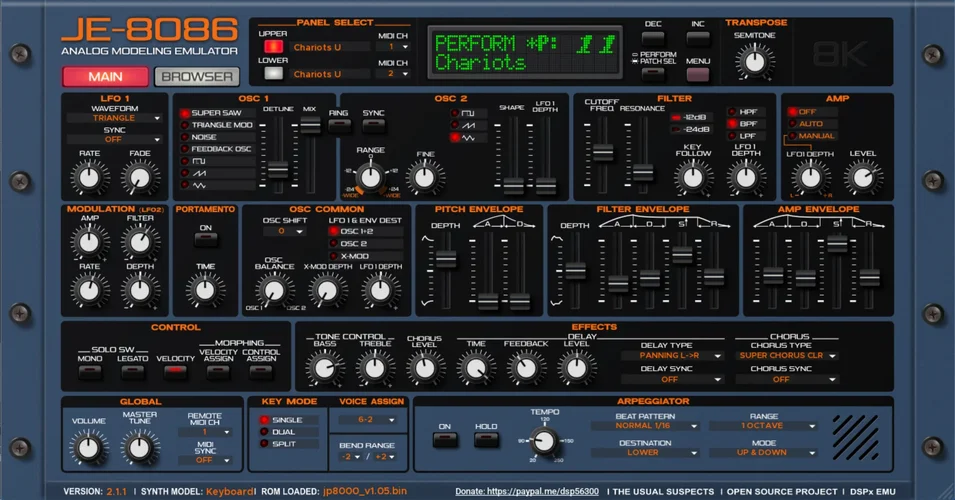Click the Arpeggiator Tempo knob
This screenshot has width=955, height=500.
point(544,440)
